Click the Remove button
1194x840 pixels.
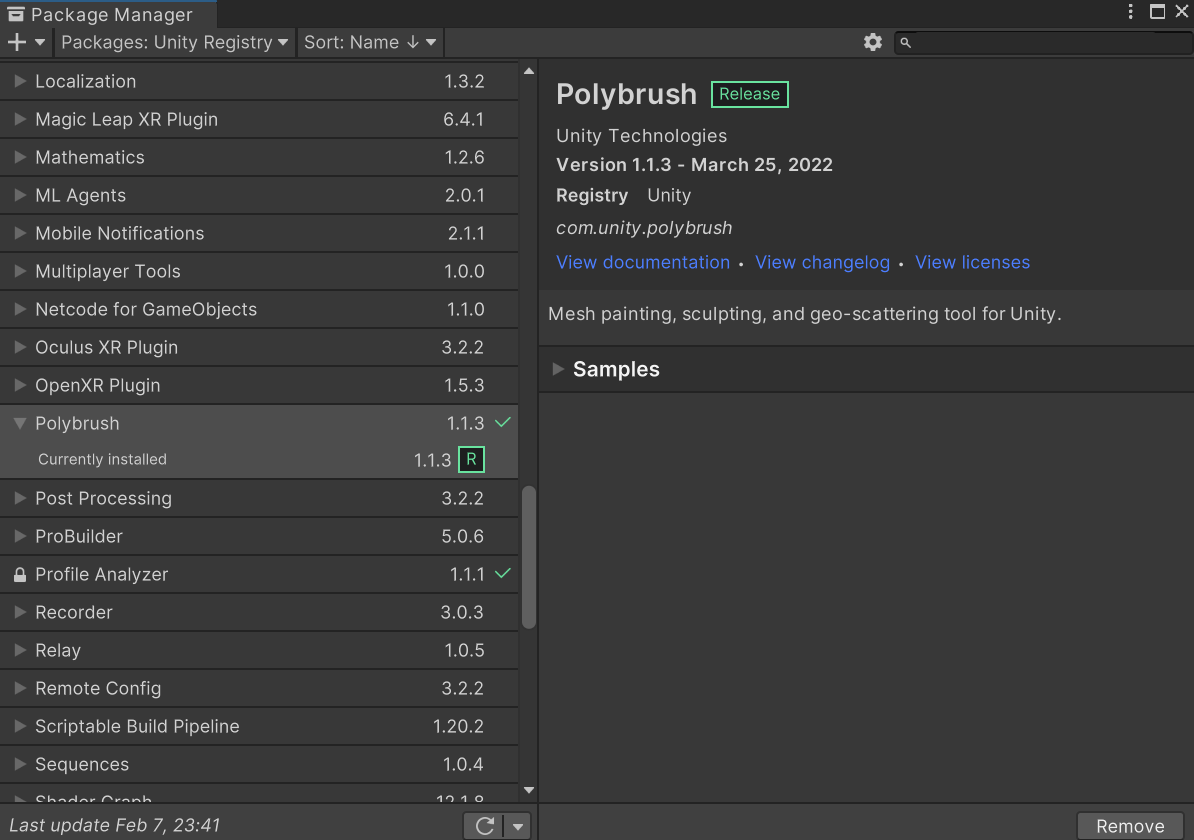point(1130,826)
